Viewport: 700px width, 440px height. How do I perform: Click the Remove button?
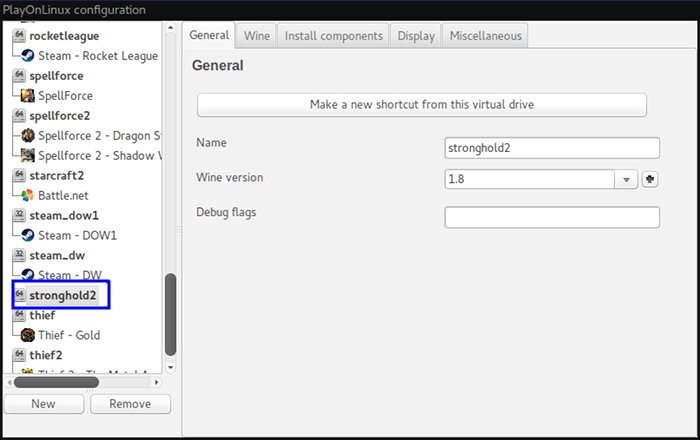[130, 404]
